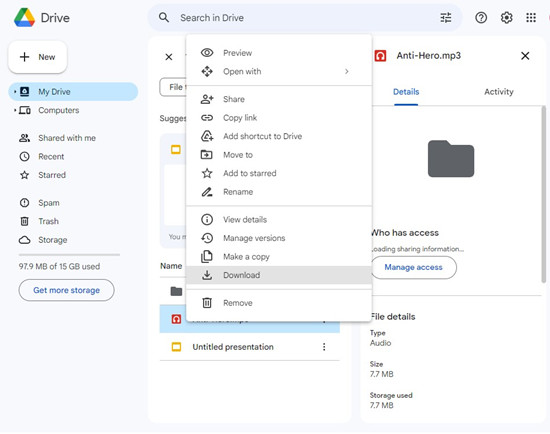This screenshot has width=550, height=434.
Task: Click the Download arrow icon
Action: tap(207, 275)
